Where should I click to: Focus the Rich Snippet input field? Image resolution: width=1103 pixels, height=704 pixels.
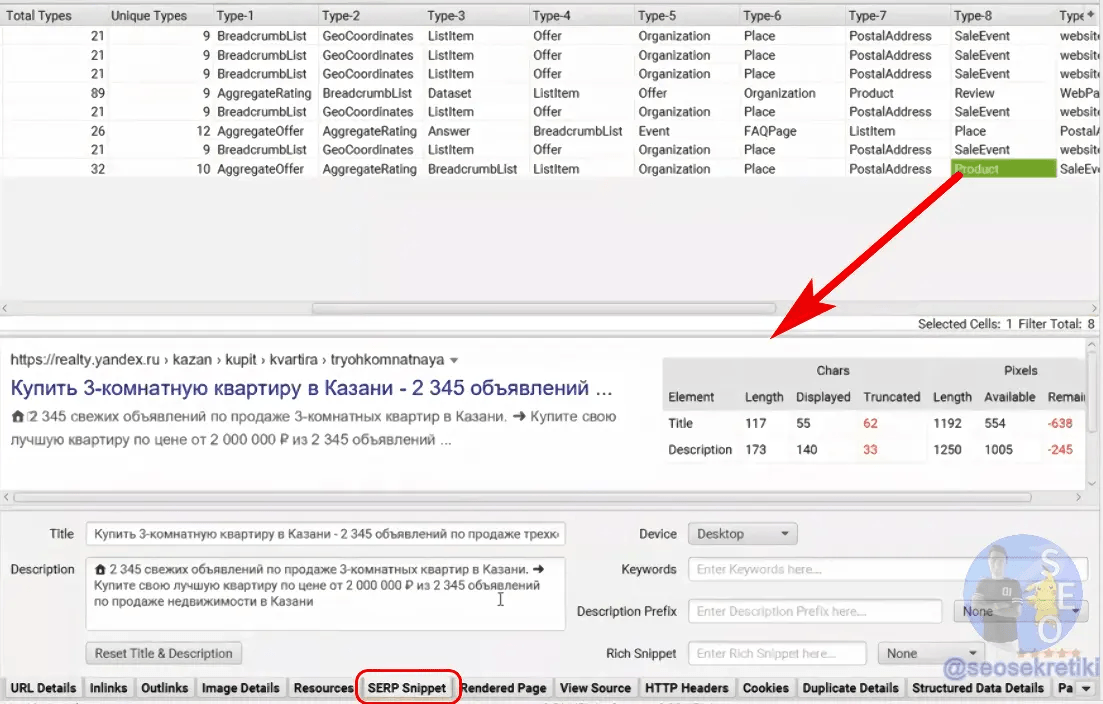pyautogui.click(x=777, y=653)
